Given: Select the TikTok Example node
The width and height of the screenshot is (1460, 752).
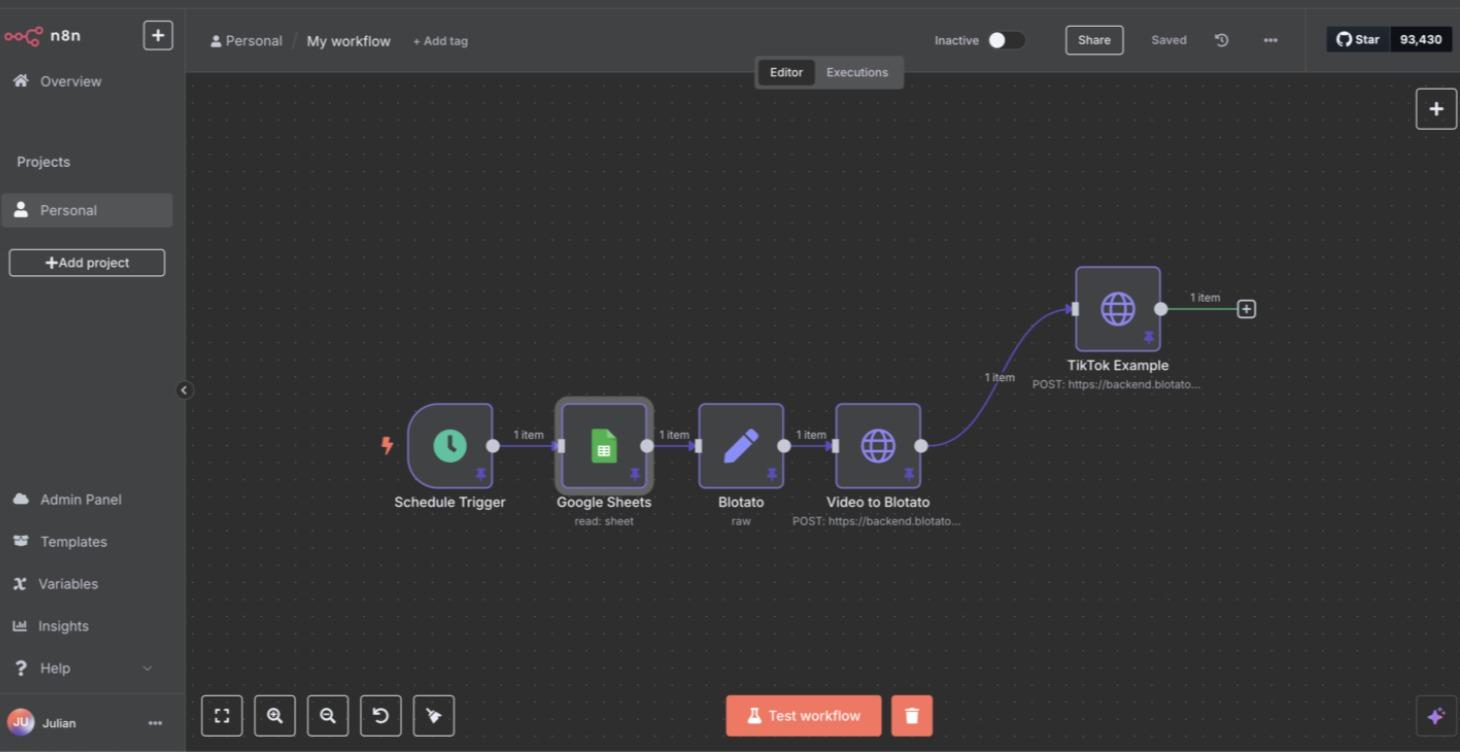Looking at the screenshot, I should tap(1118, 309).
